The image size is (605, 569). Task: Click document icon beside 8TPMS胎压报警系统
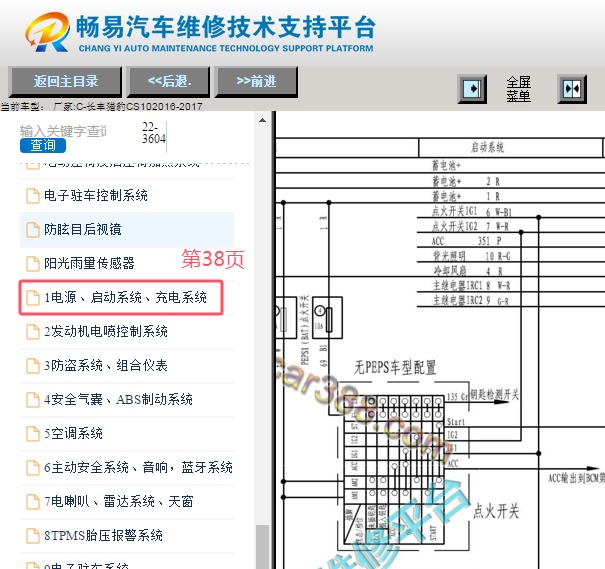(33, 535)
